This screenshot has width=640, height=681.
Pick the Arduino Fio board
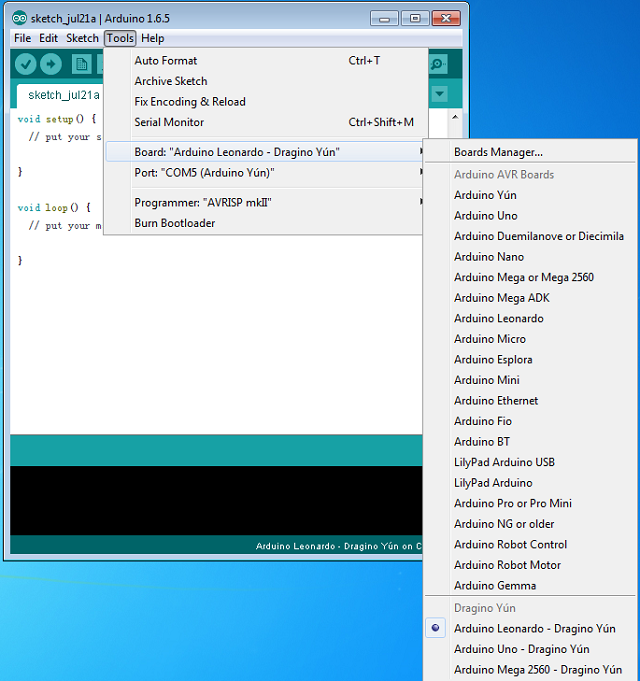530,421
